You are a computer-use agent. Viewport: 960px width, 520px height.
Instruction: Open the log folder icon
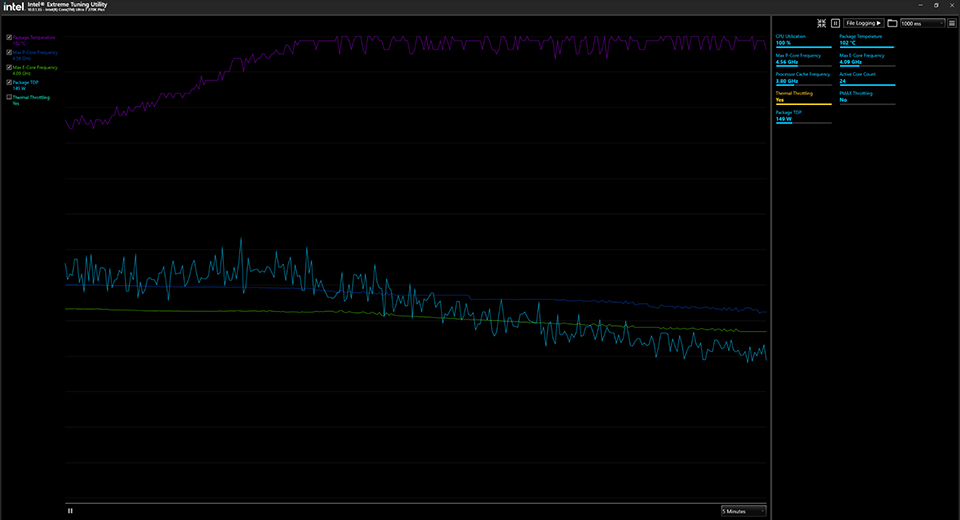point(892,23)
